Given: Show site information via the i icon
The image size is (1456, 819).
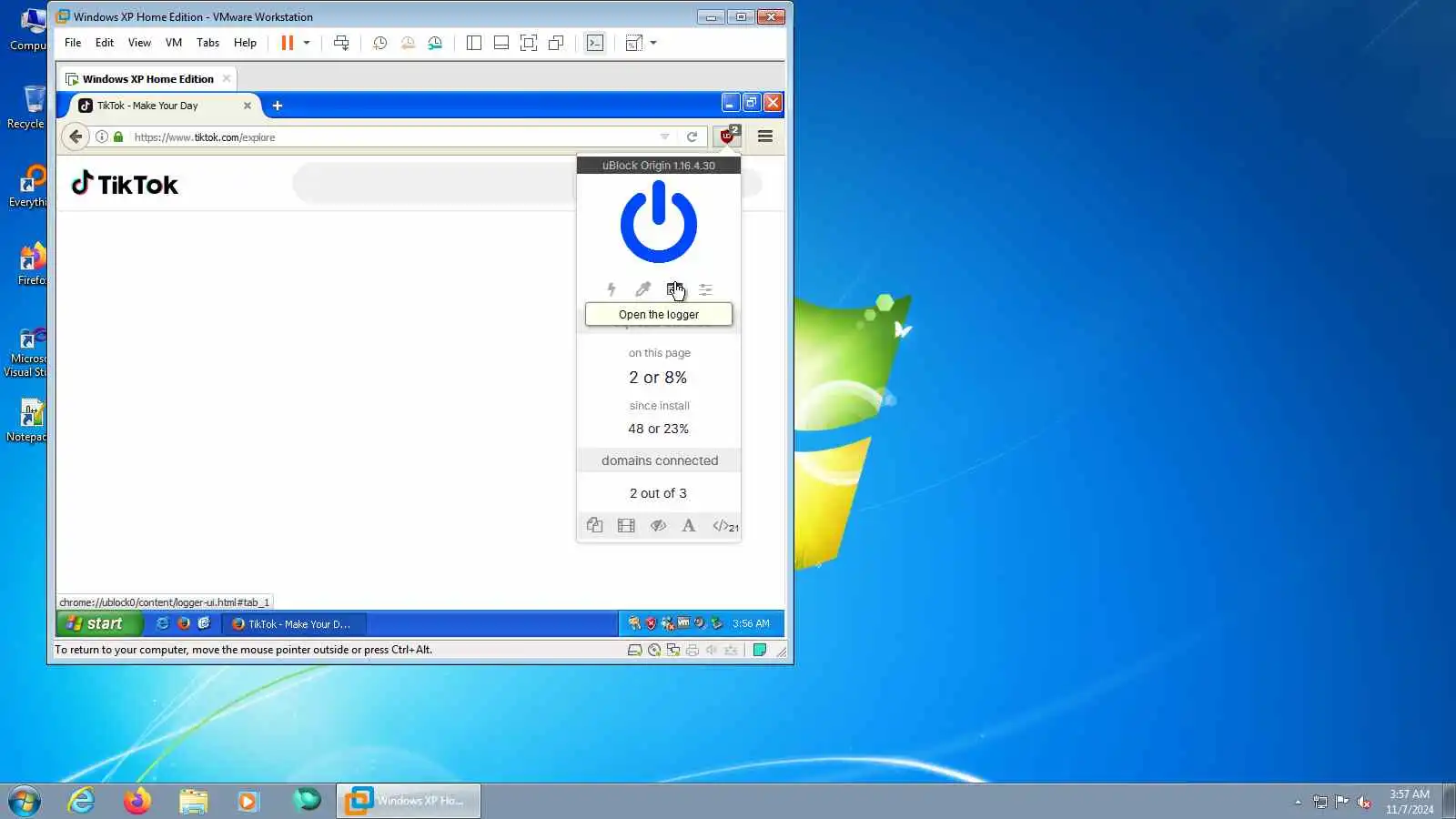Looking at the screenshot, I should pyautogui.click(x=102, y=136).
